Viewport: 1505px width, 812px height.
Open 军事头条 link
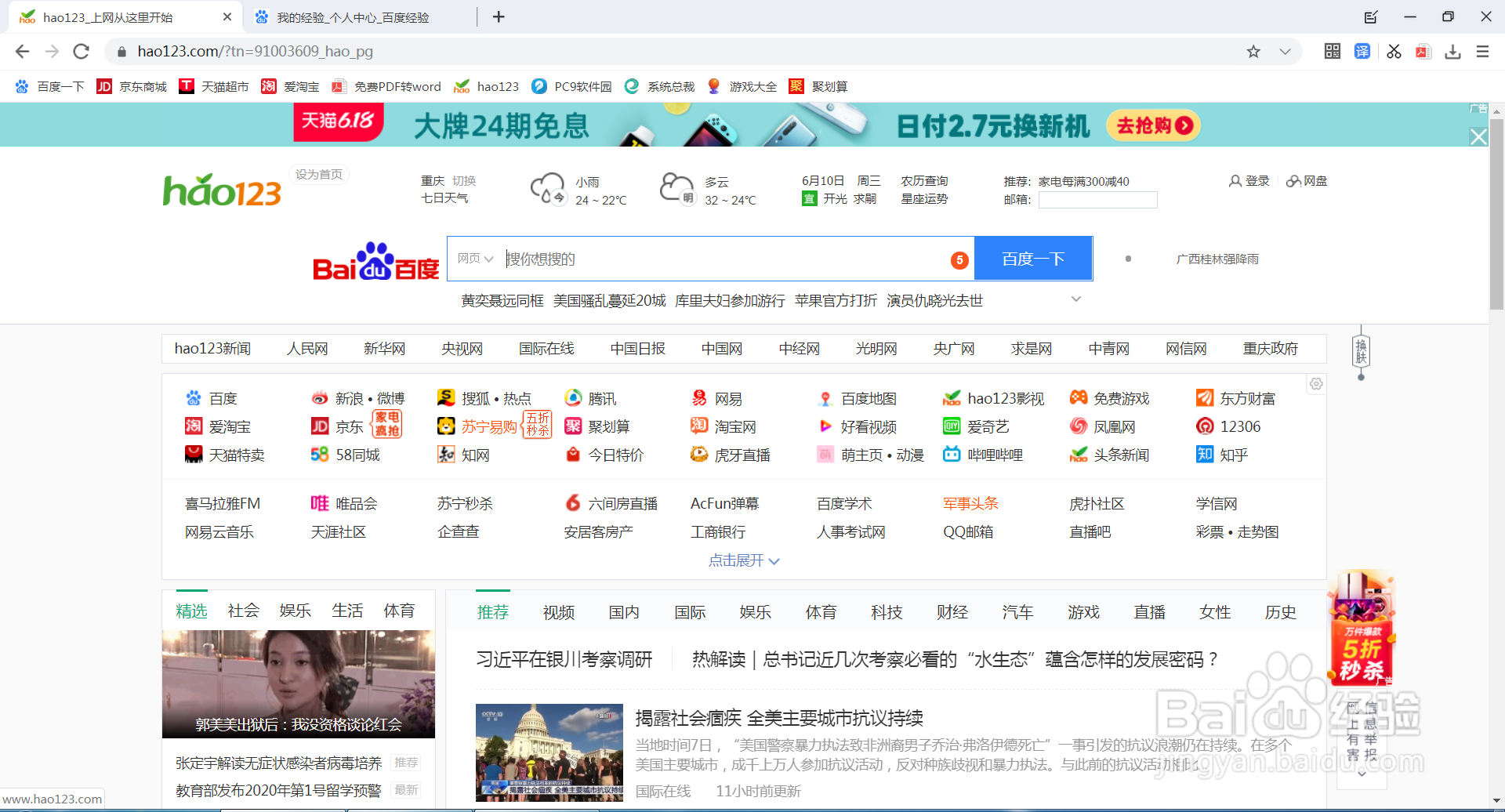tap(970, 503)
